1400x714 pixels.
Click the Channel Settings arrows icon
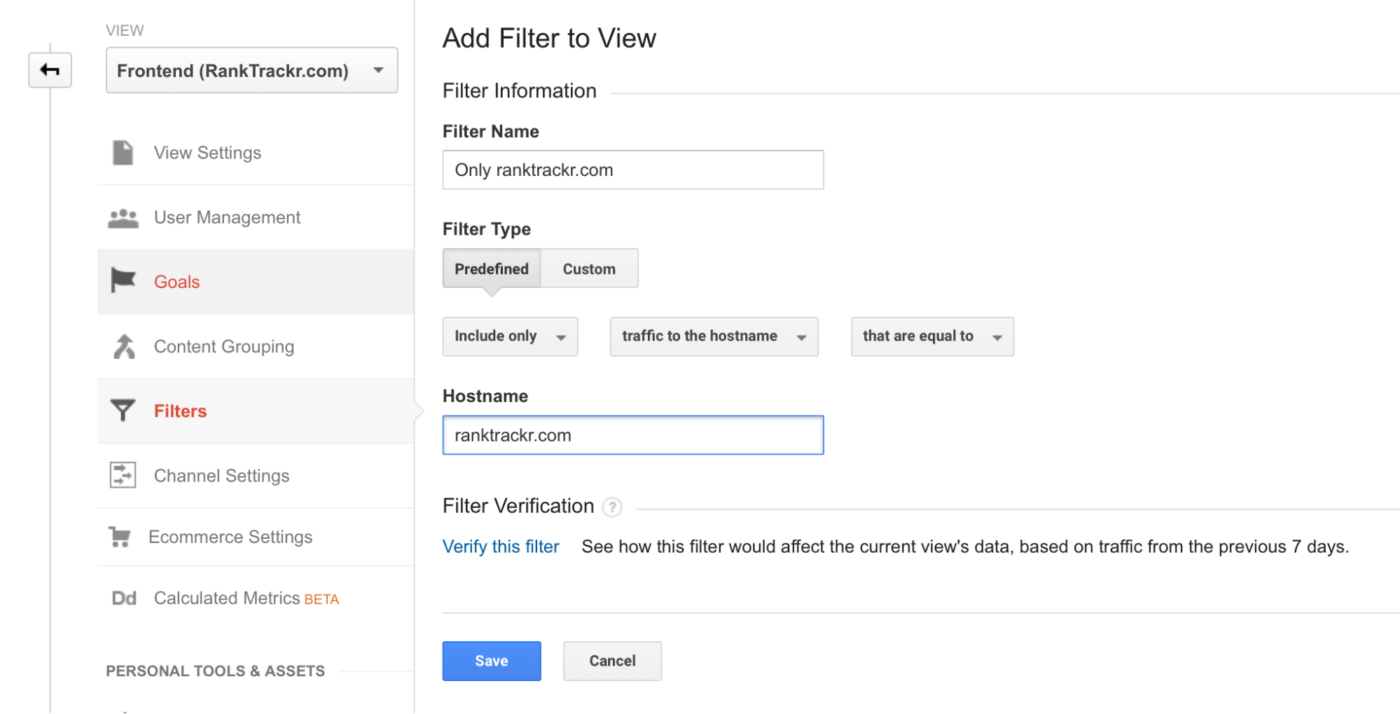[123, 475]
